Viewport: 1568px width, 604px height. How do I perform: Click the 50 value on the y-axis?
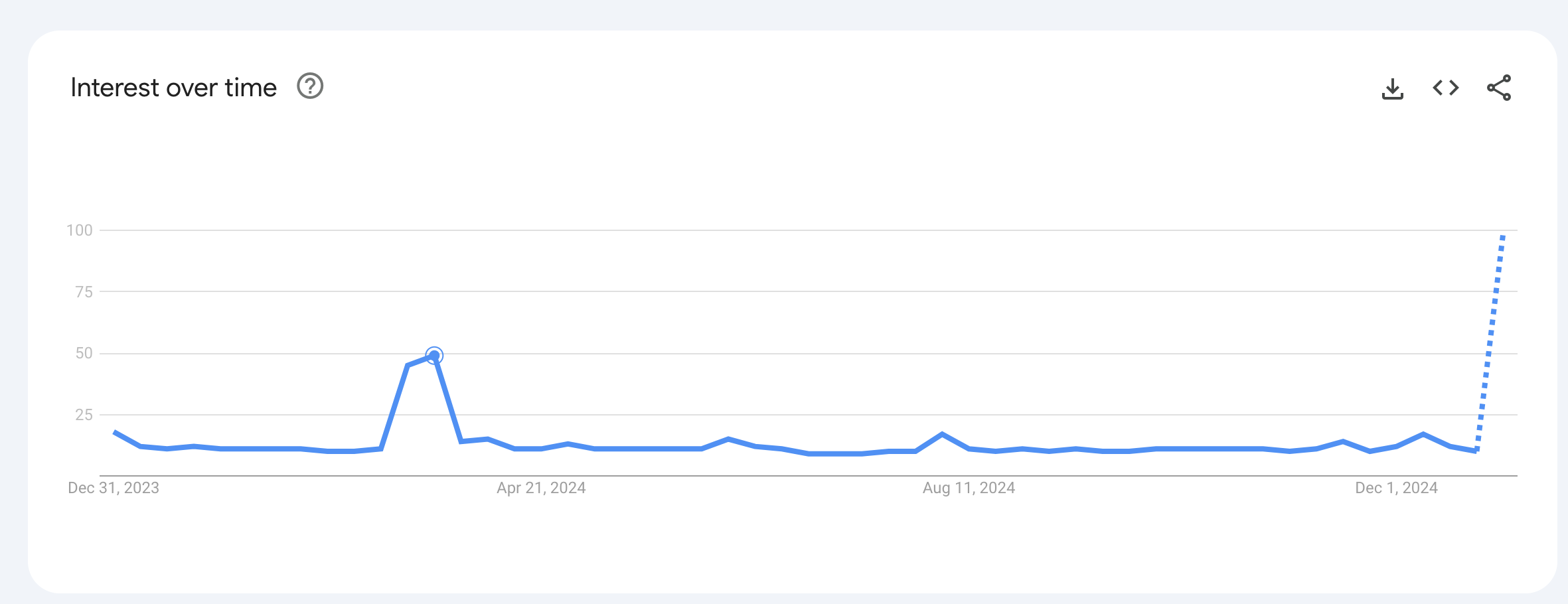pos(84,353)
